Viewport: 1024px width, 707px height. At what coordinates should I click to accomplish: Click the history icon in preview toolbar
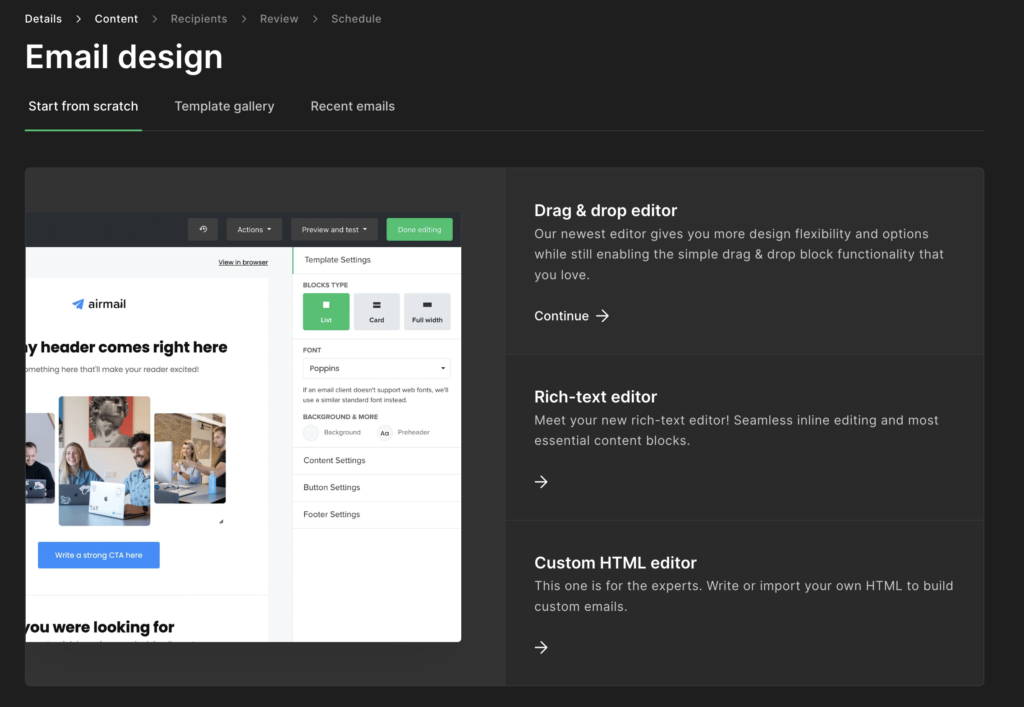pos(203,229)
